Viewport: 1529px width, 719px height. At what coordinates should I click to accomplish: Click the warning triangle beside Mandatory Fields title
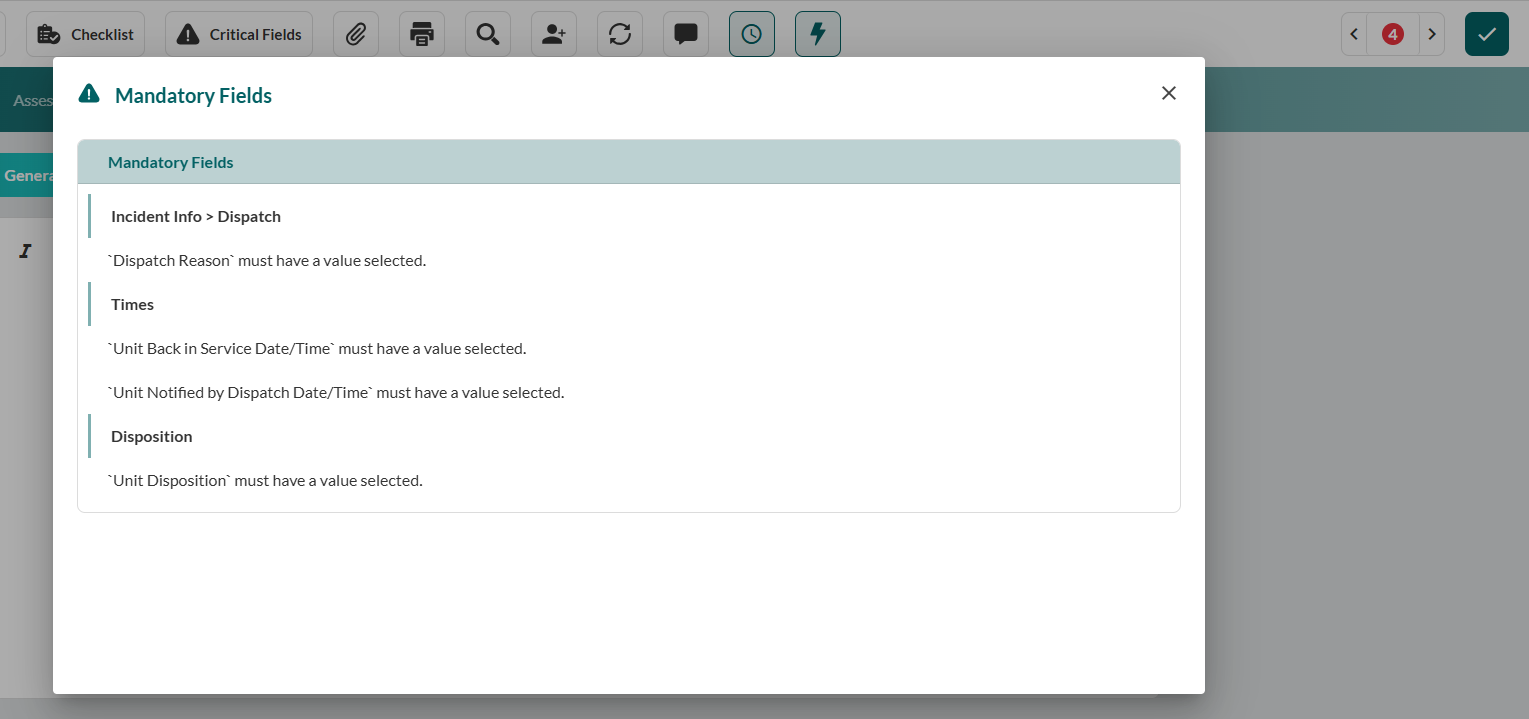pyautogui.click(x=89, y=93)
